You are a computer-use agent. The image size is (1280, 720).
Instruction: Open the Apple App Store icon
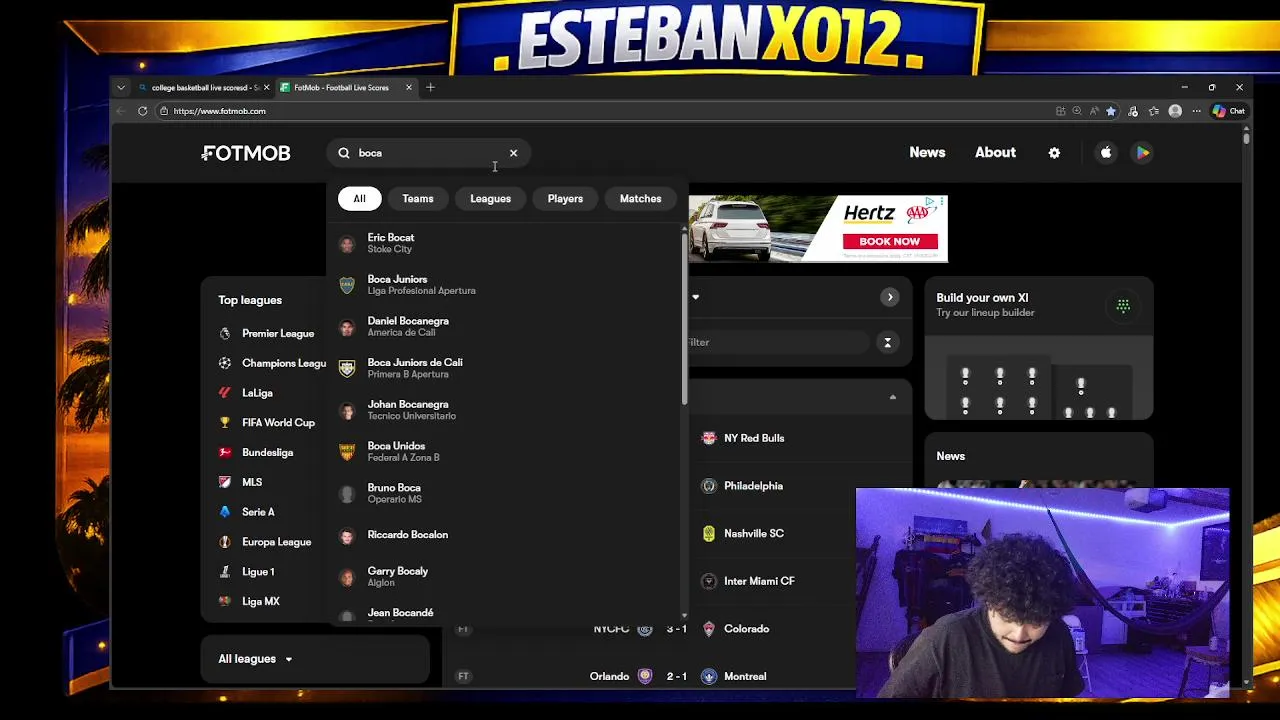pyautogui.click(x=1106, y=153)
